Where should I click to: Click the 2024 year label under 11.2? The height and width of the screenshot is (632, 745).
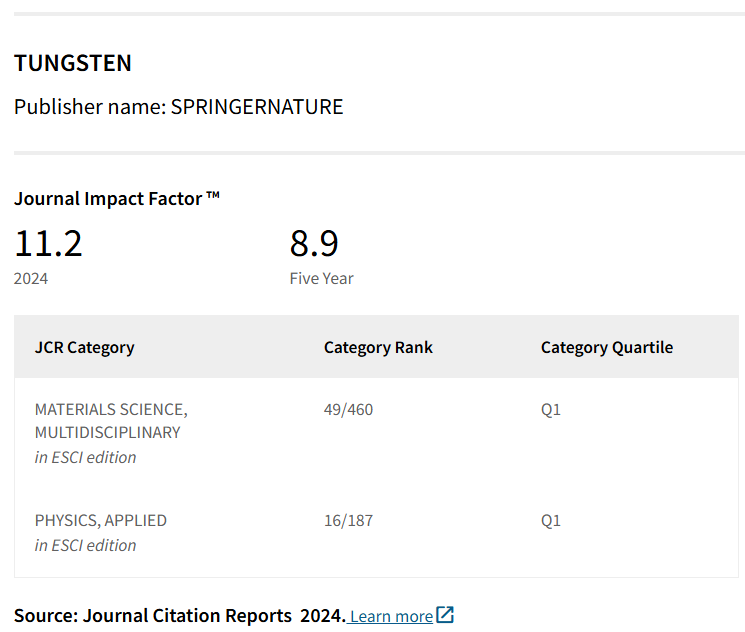coord(31,278)
